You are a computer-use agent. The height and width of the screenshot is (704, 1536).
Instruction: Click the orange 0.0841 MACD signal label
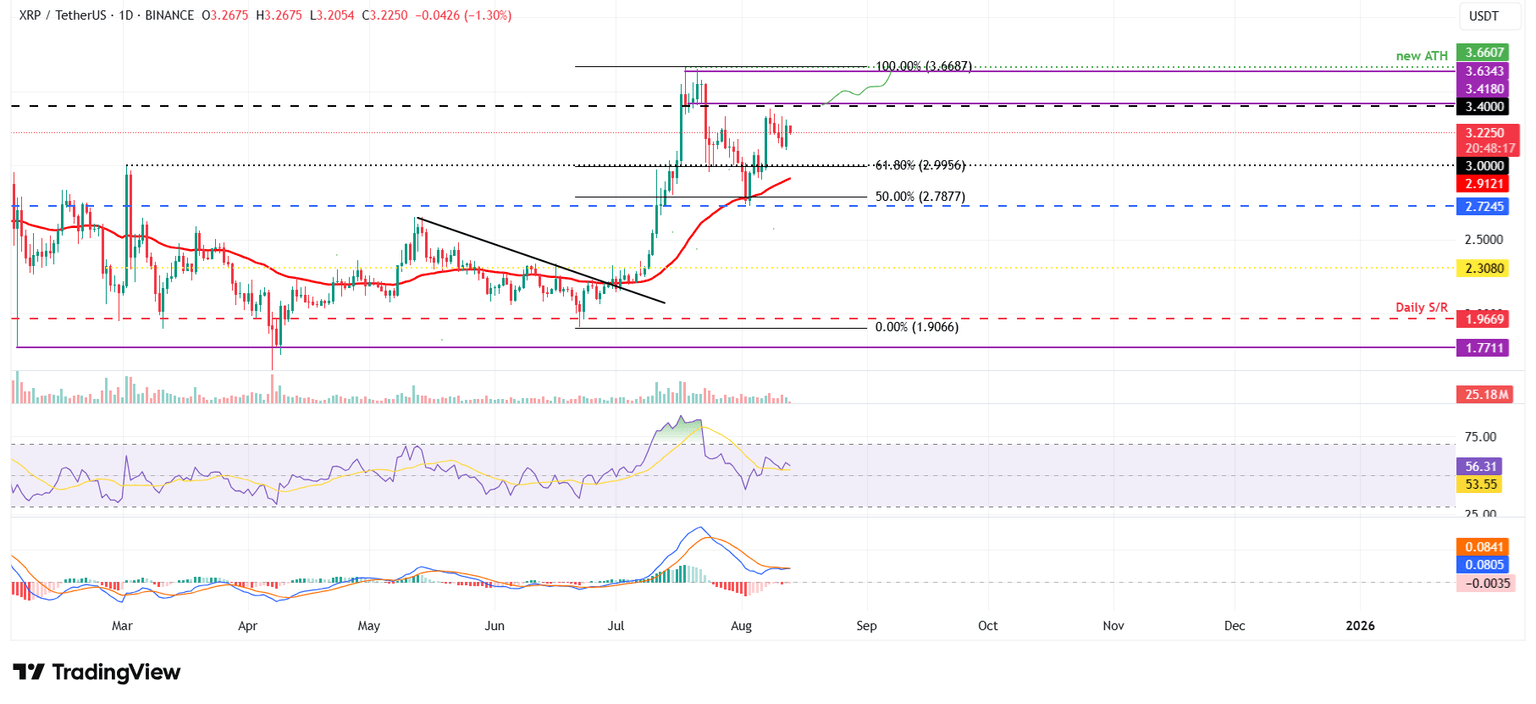click(1485, 546)
